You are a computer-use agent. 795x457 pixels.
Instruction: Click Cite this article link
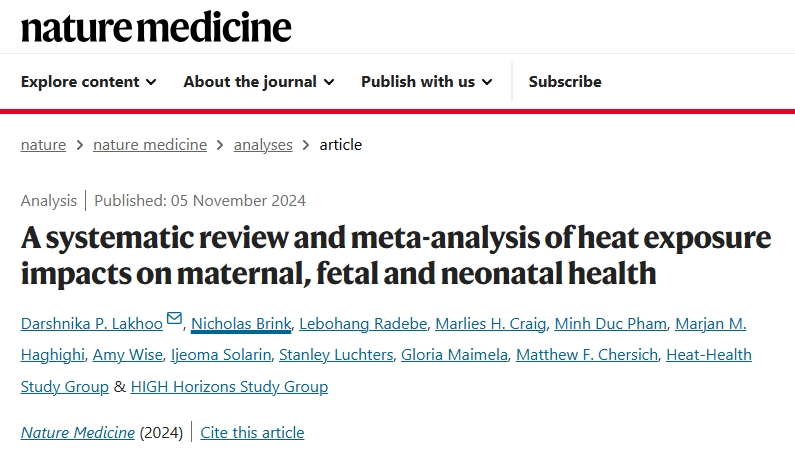pos(252,433)
